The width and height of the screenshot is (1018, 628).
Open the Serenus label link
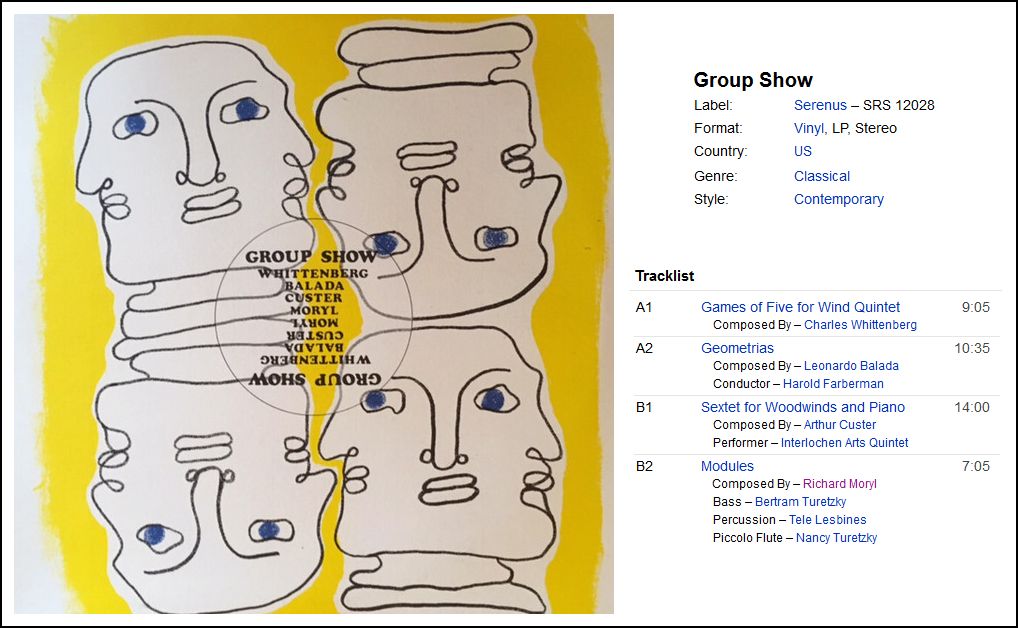click(820, 105)
